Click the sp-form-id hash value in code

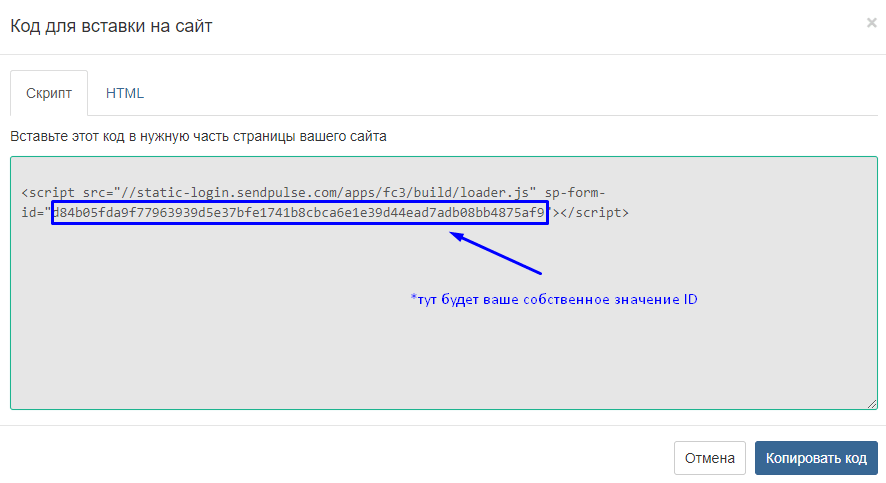[x=299, y=213]
